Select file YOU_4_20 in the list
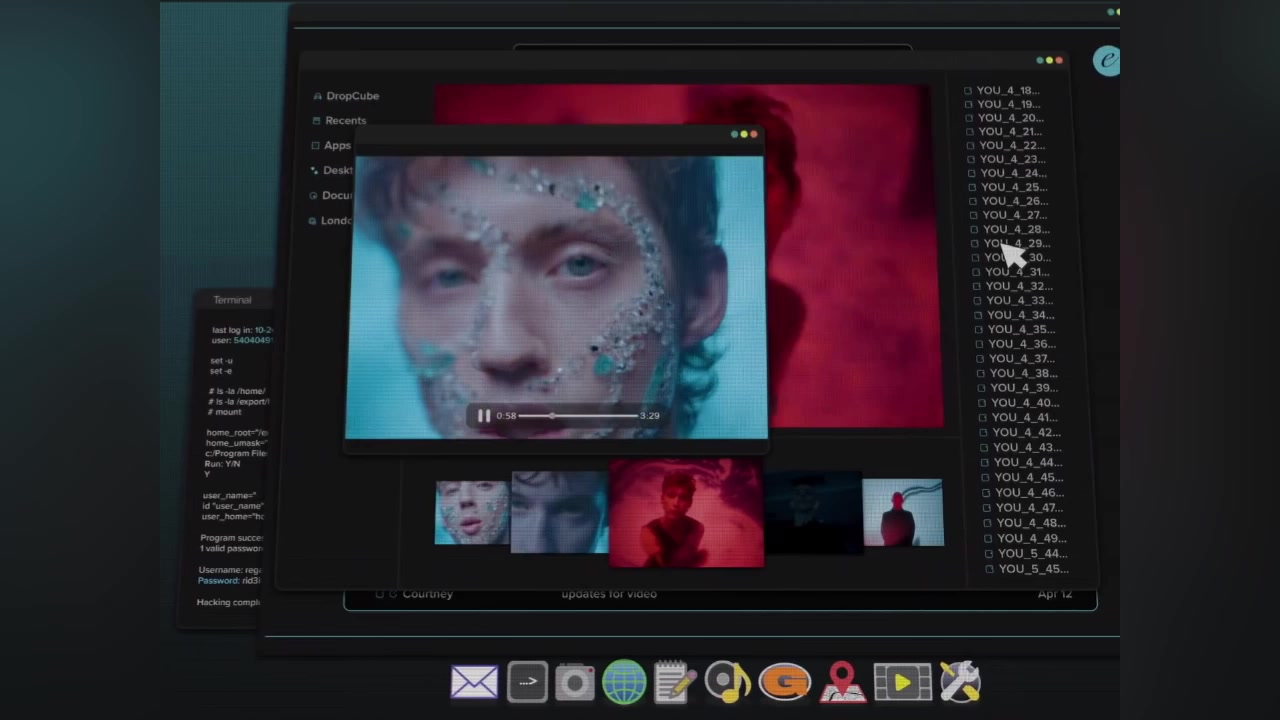The image size is (1280, 720). coord(1010,118)
